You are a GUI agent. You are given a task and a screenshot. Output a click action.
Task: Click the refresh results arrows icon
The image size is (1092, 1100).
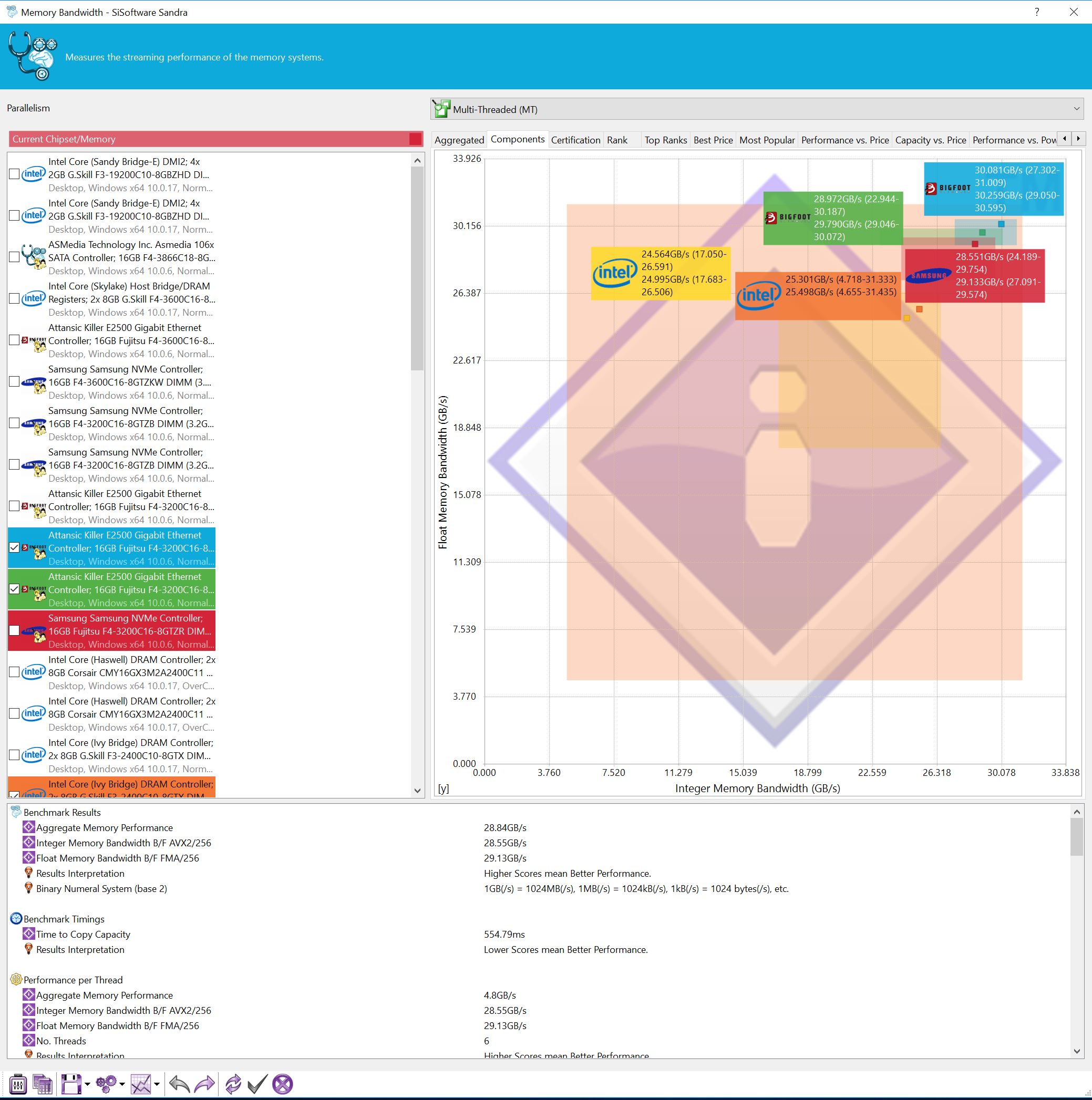click(x=233, y=1084)
